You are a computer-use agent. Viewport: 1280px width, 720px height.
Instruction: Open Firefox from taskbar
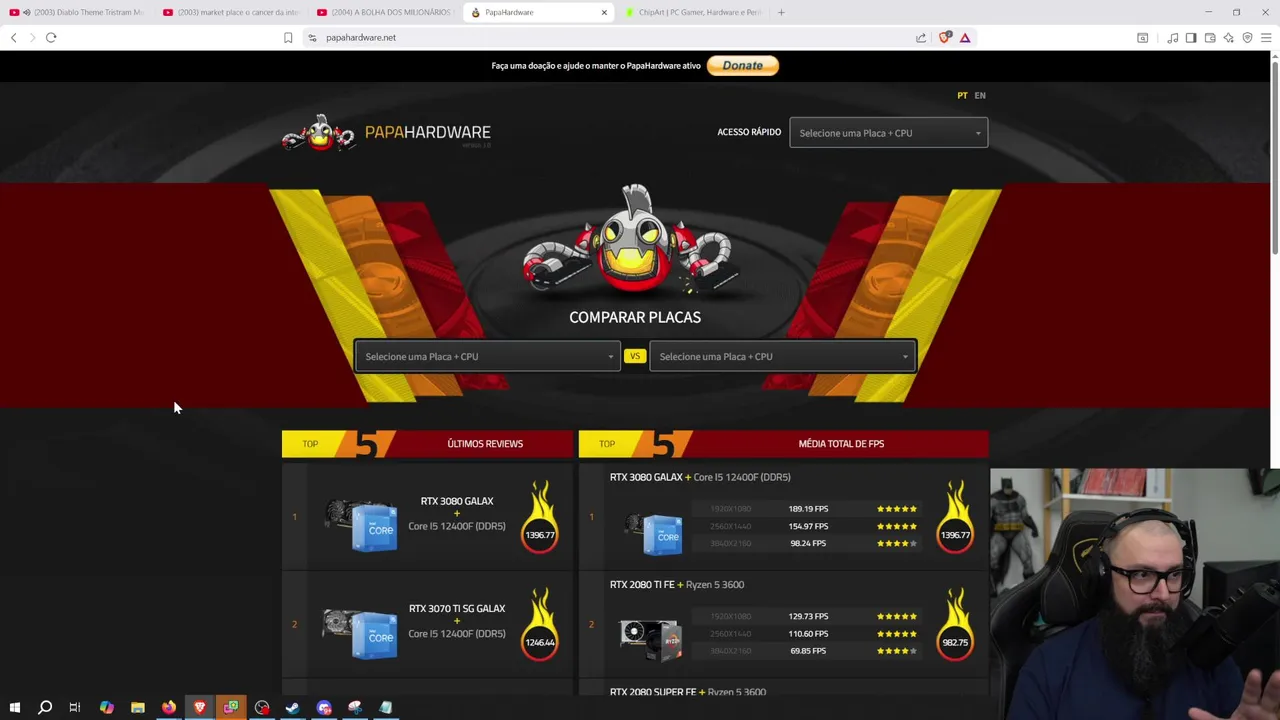click(x=169, y=707)
